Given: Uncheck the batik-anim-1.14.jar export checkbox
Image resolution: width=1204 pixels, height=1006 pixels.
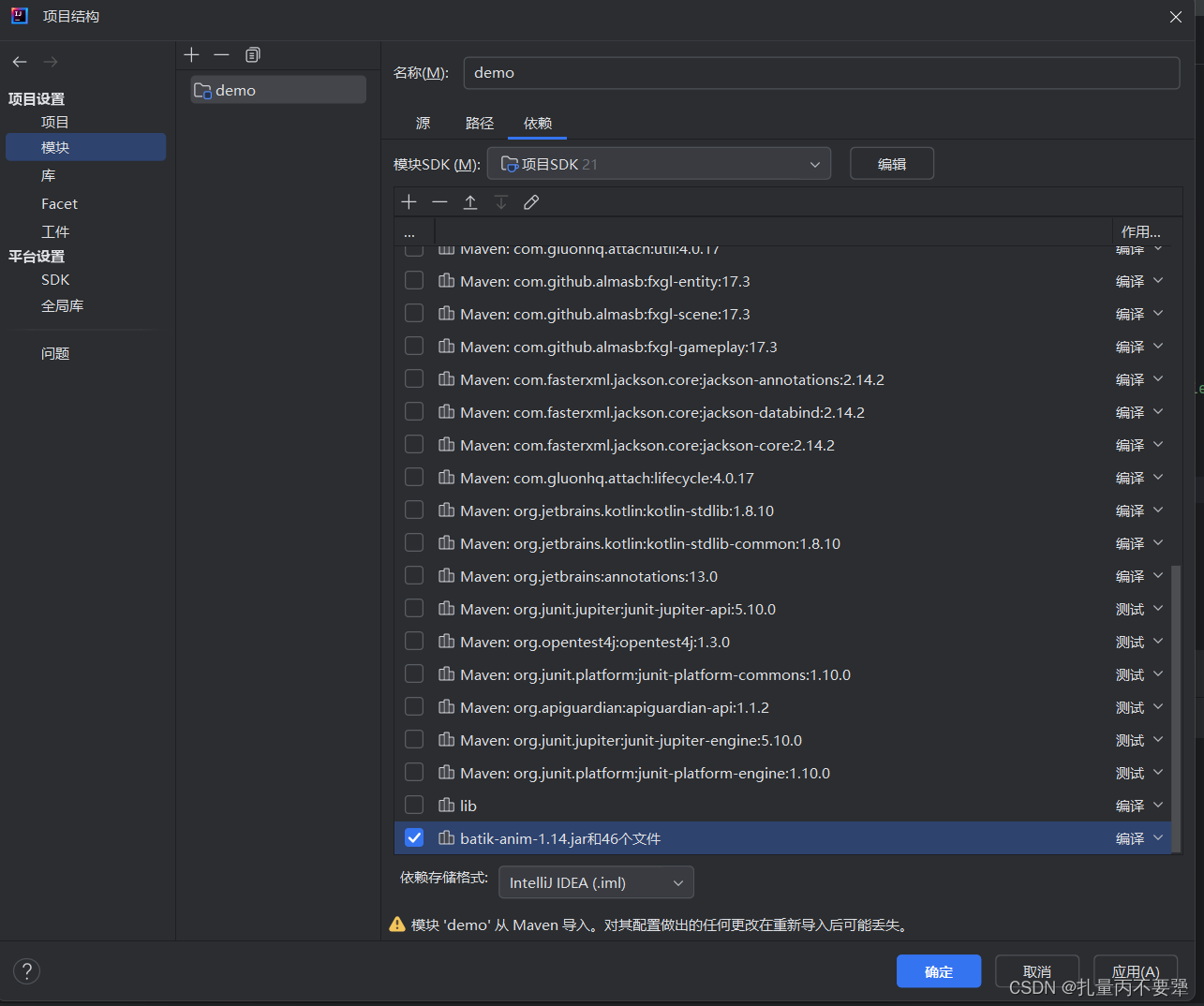Looking at the screenshot, I should tap(414, 837).
